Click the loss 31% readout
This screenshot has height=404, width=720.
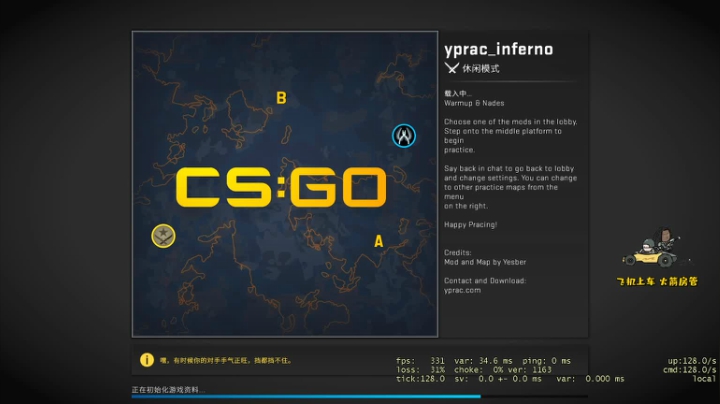tap(420, 370)
